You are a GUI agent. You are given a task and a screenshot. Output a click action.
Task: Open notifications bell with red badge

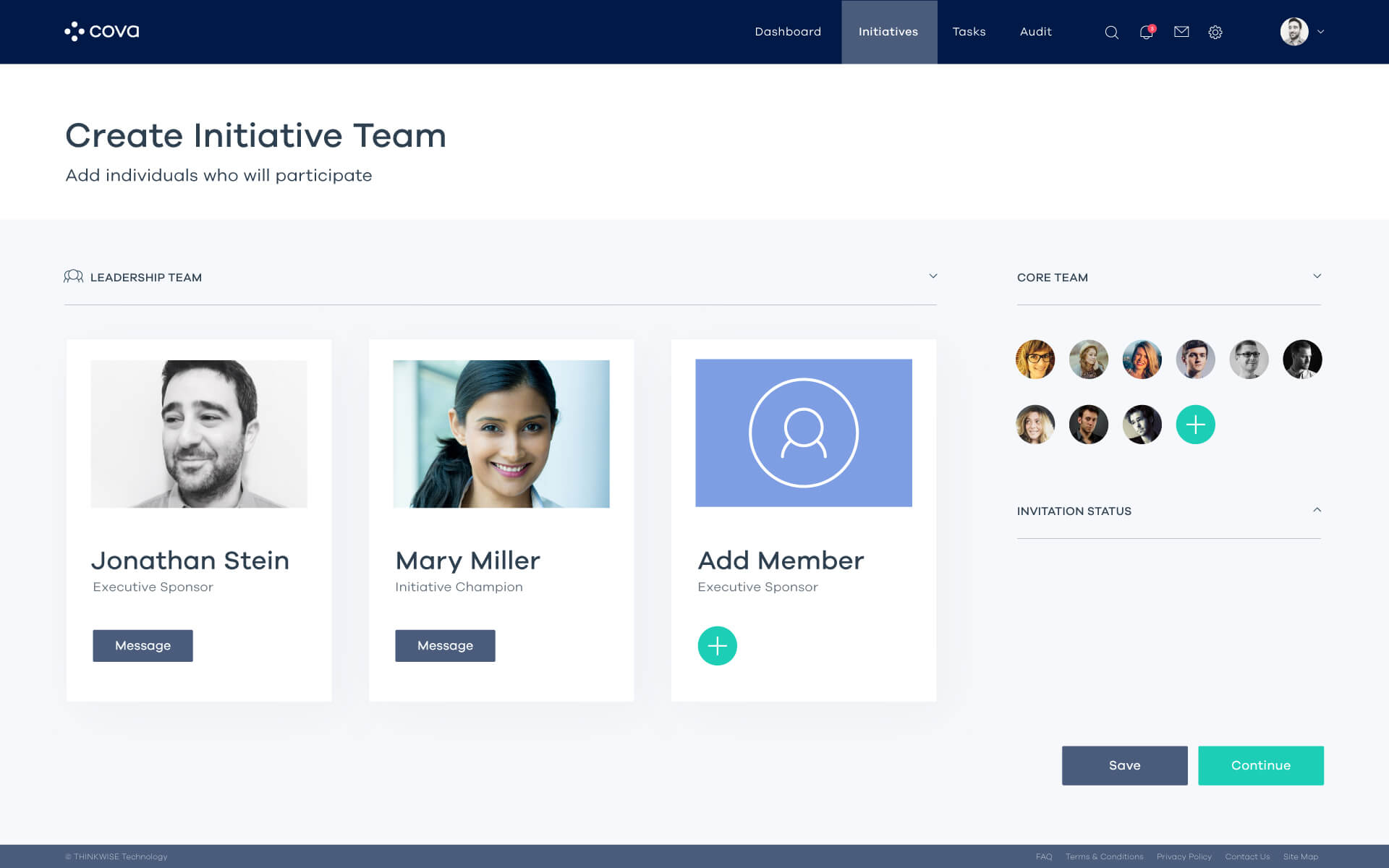1146,33
